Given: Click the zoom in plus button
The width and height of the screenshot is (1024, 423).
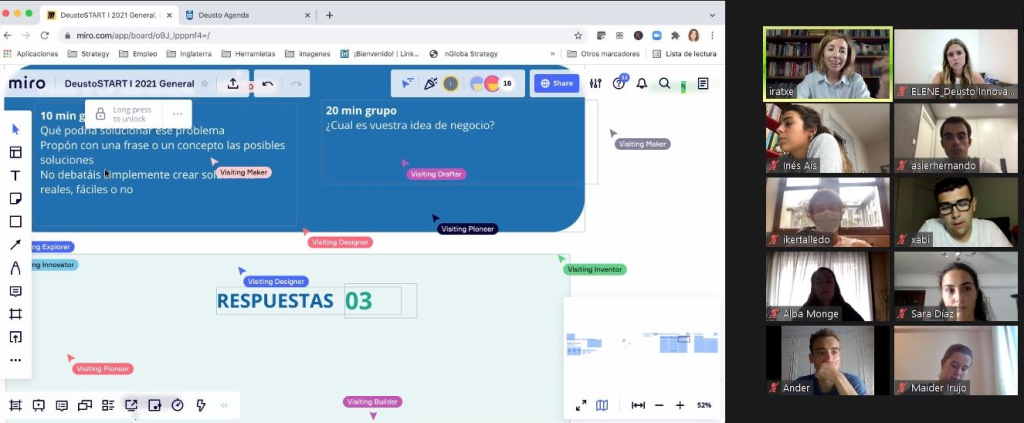Looking at the screenshot, I should [680, 405].
